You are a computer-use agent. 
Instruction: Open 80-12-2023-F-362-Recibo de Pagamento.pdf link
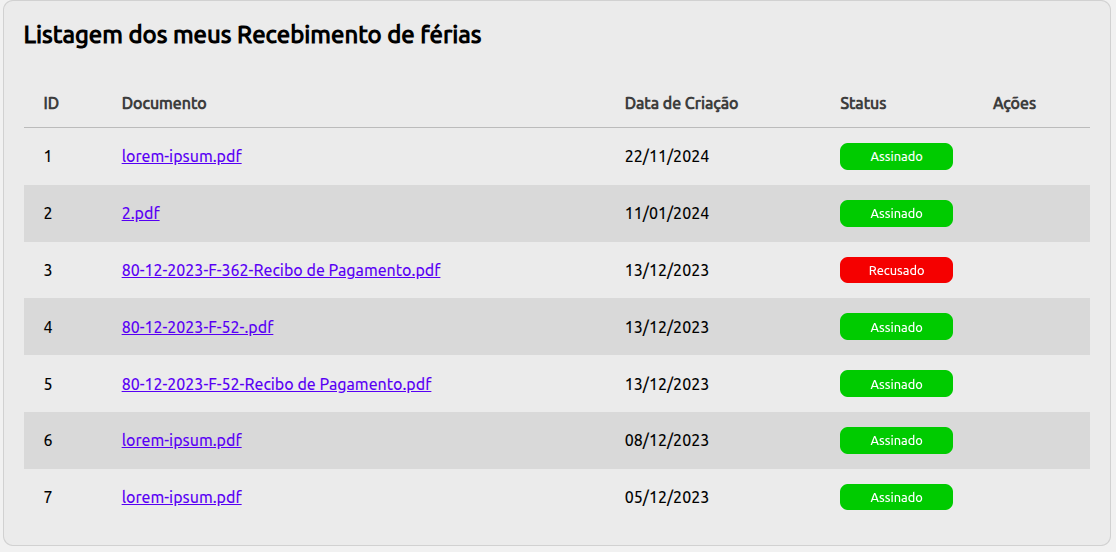coord(280,270)
